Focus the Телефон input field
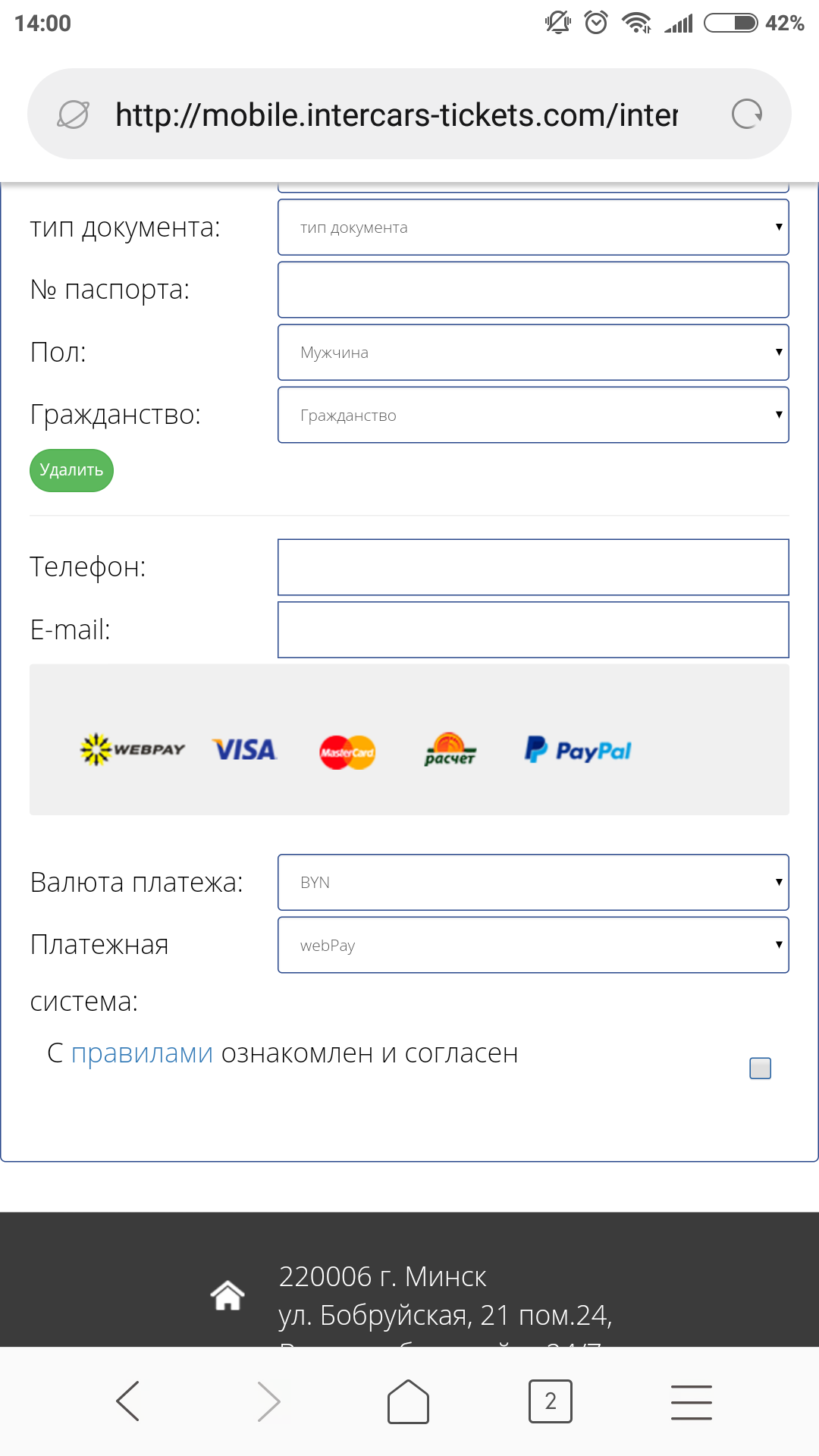 533,567
